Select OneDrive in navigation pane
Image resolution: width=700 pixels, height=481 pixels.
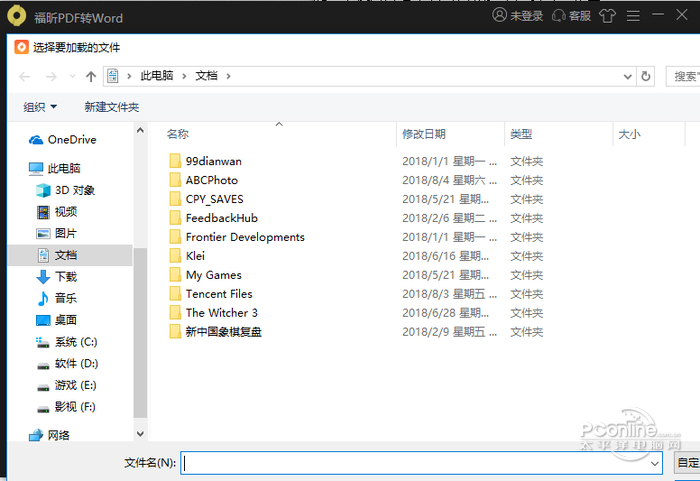(x=62, y=140)
